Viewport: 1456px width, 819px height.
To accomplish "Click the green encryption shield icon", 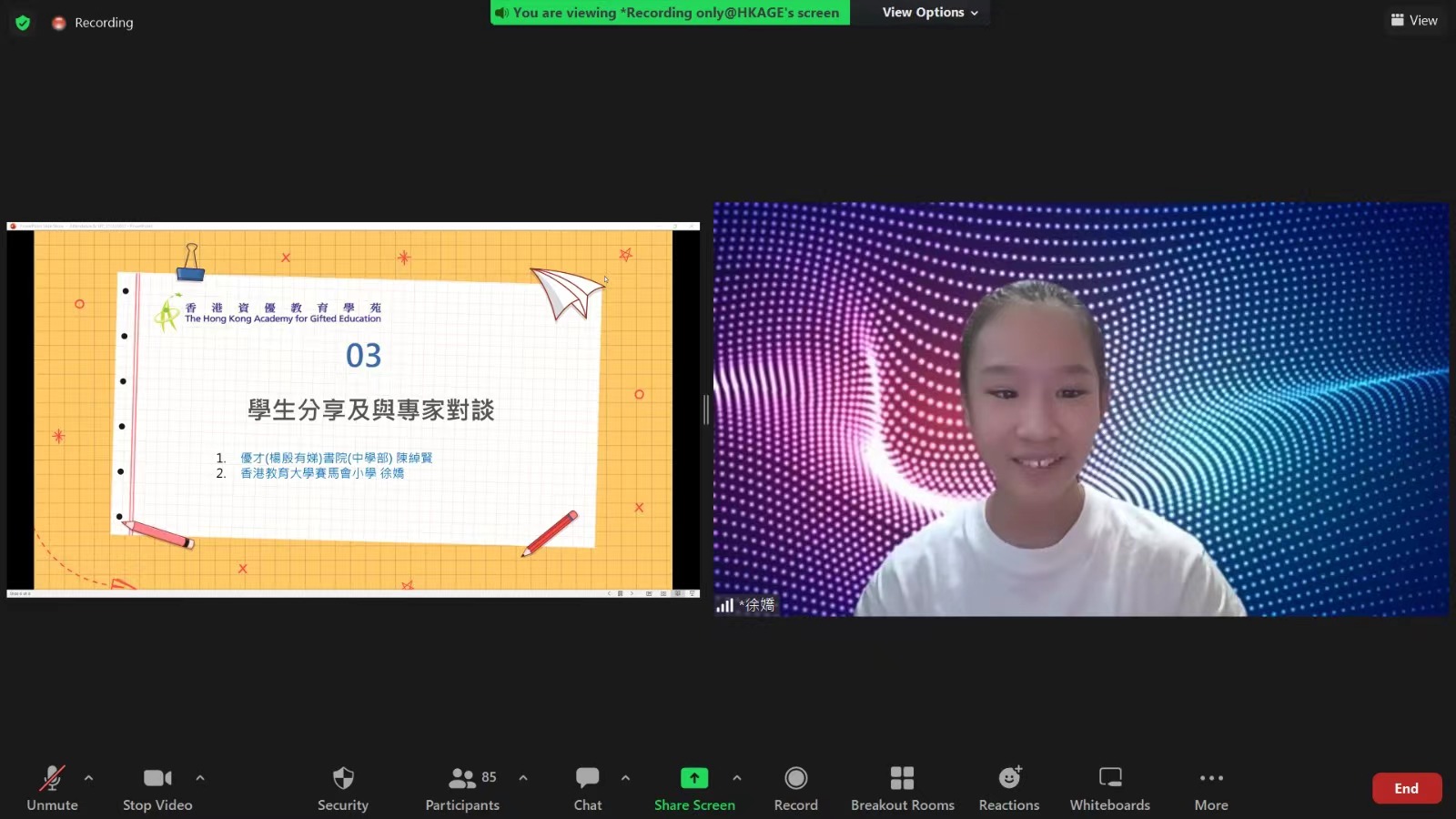I will (23, 23).
